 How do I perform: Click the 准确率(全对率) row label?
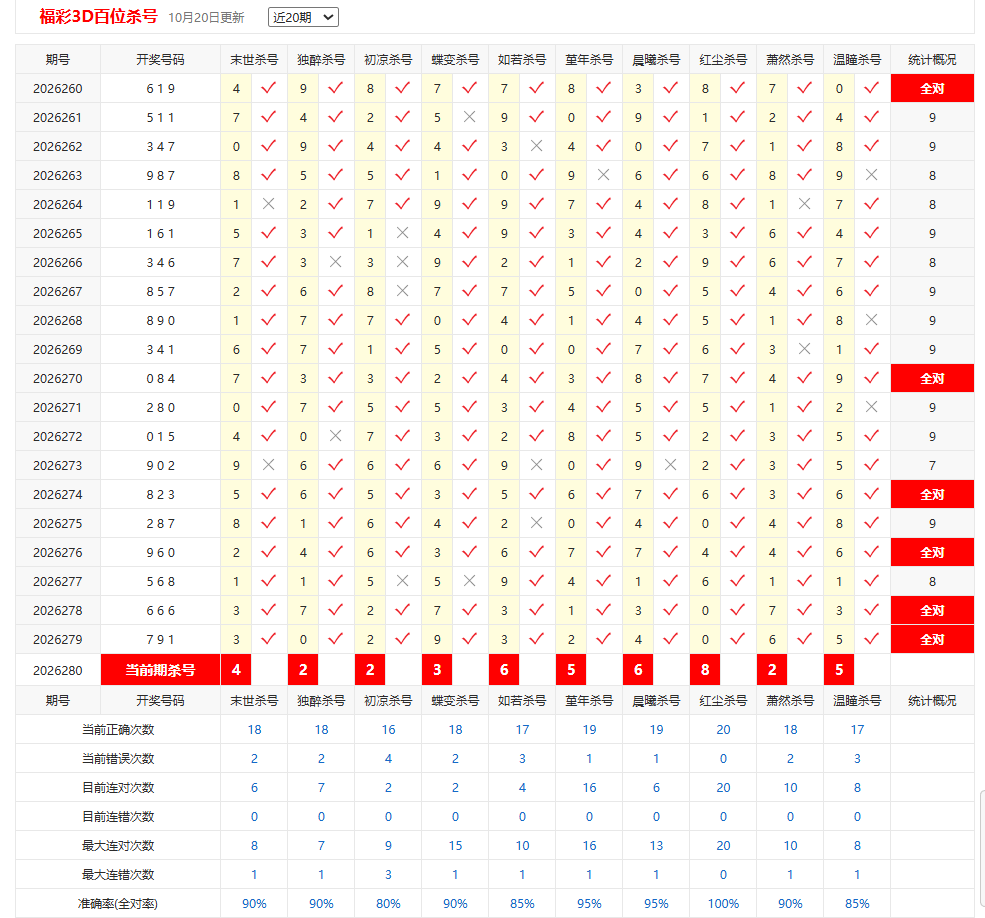(118, 904)
